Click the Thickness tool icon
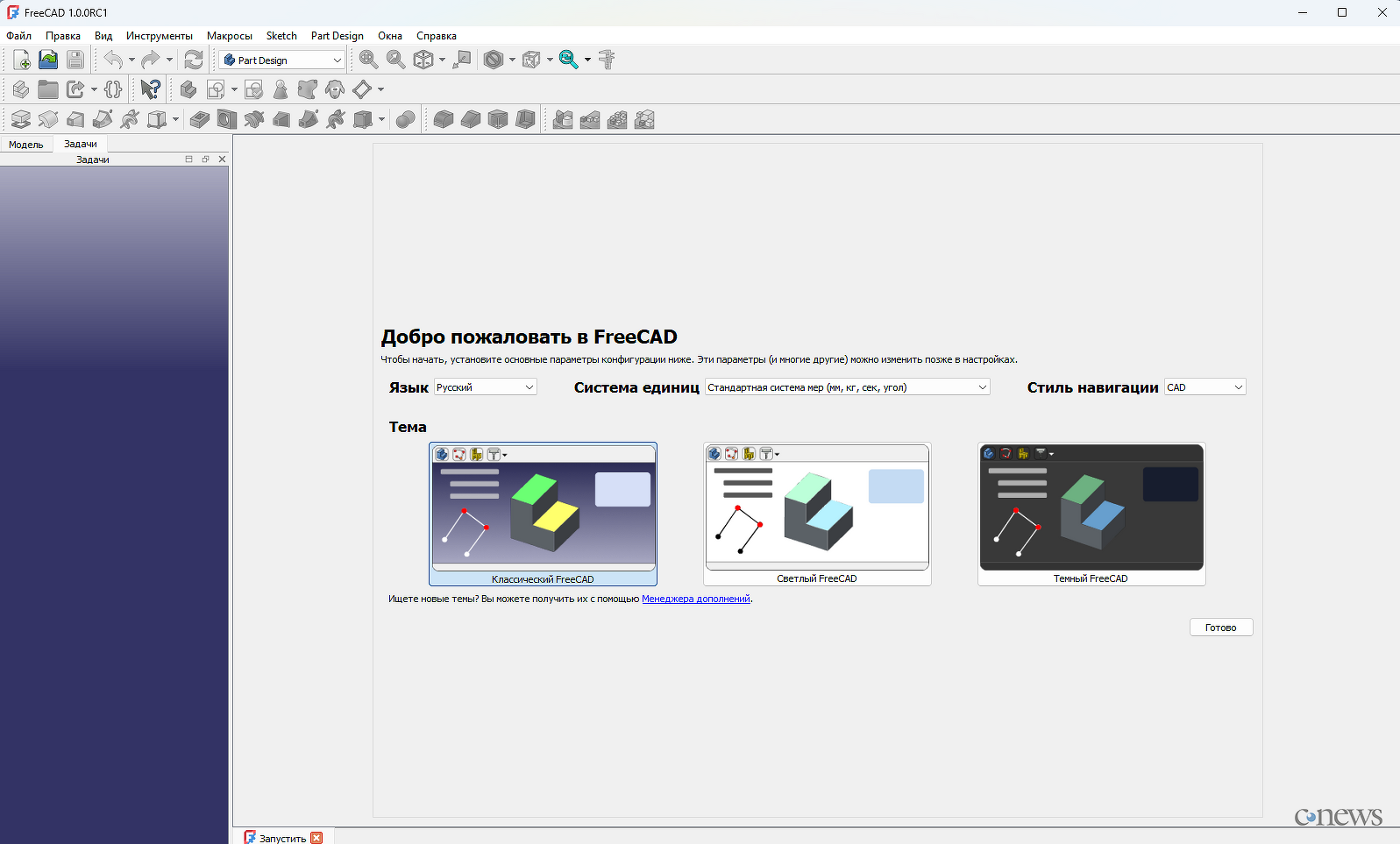 pyautogui.click(x=525, y=119)
